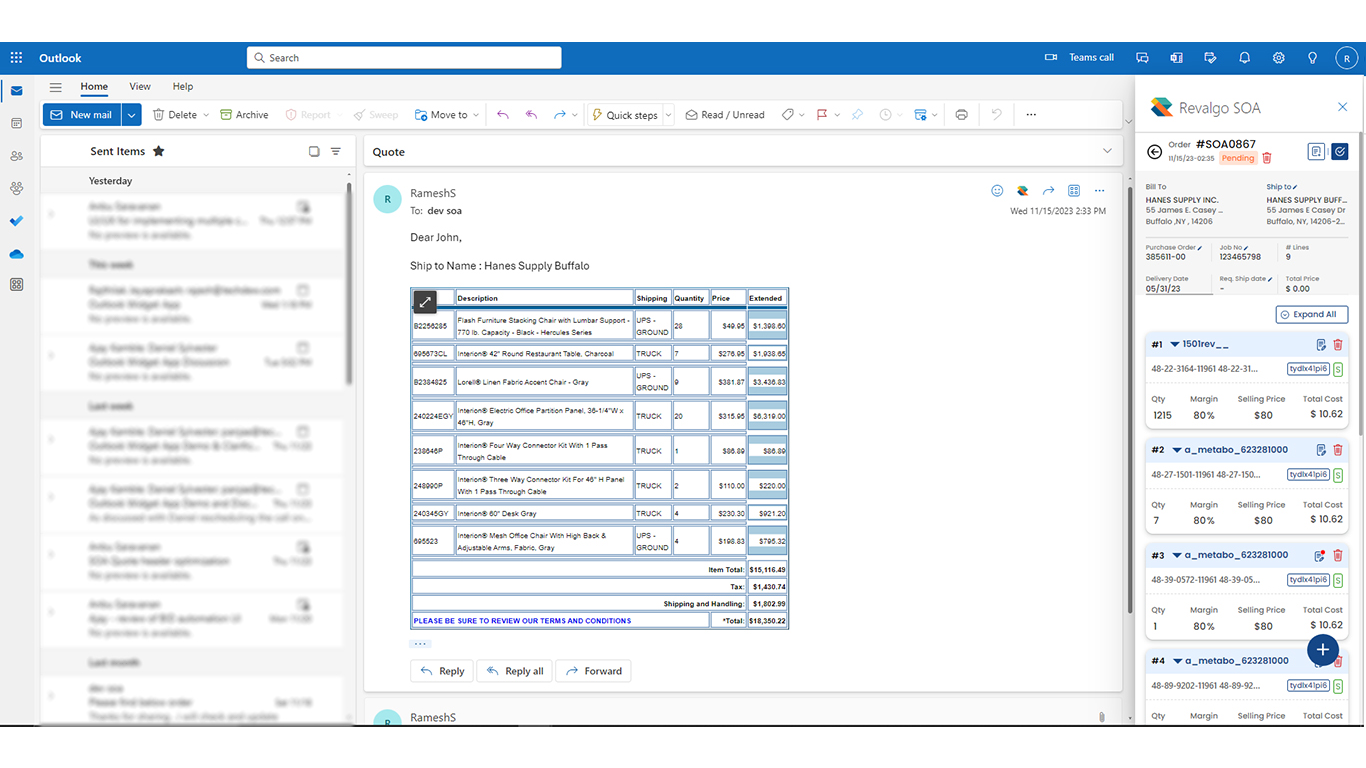
Task: Pin the message with ribbon pin icon
Action: tap(857, 115)
